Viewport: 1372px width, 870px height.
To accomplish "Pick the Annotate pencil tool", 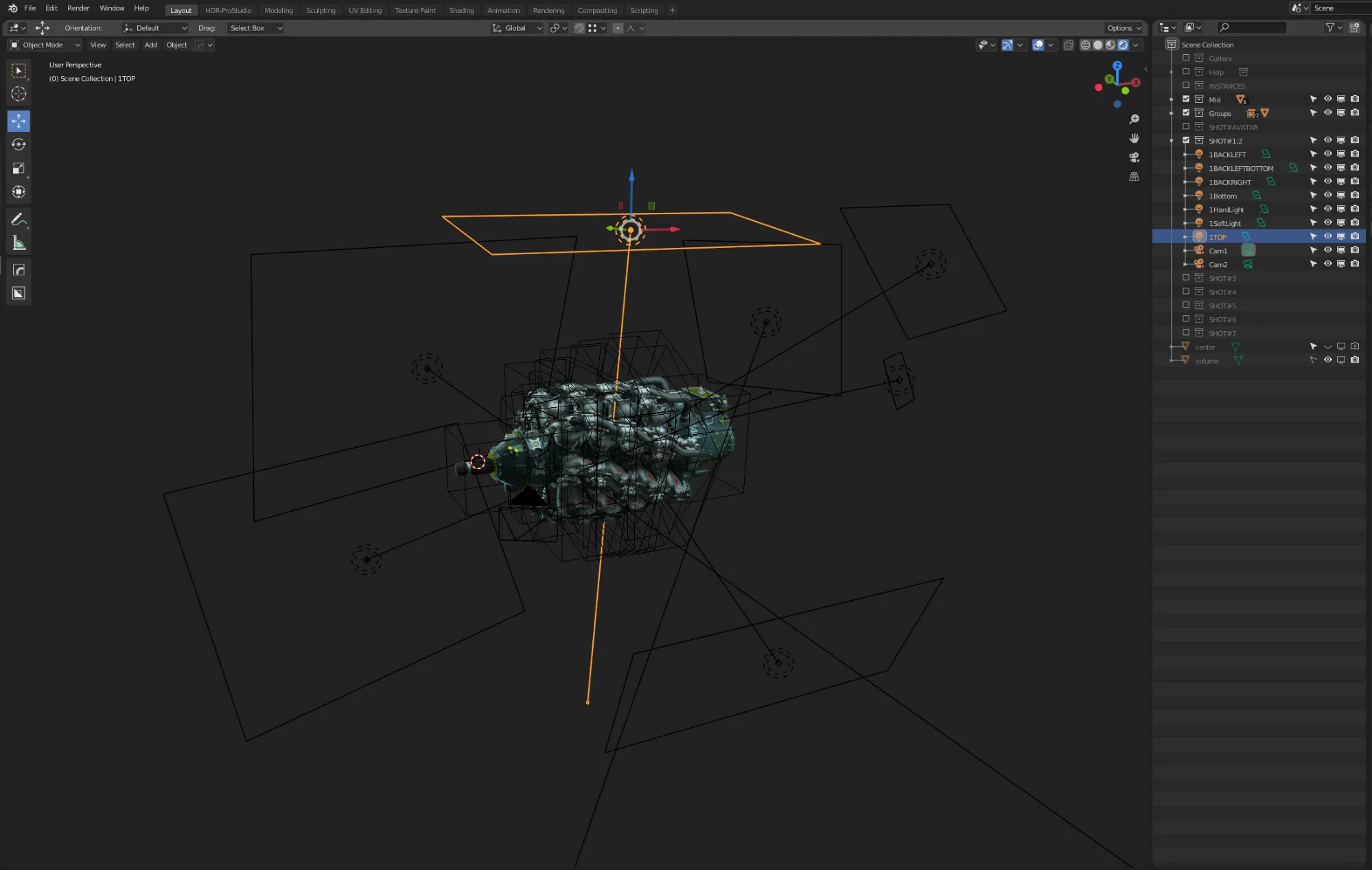I will pyautogui.click(x=19, y=219).
